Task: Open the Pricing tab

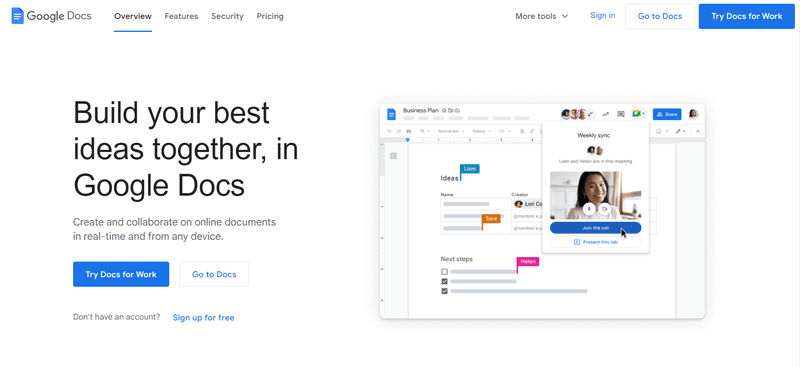Action: (x=270, y=16)
